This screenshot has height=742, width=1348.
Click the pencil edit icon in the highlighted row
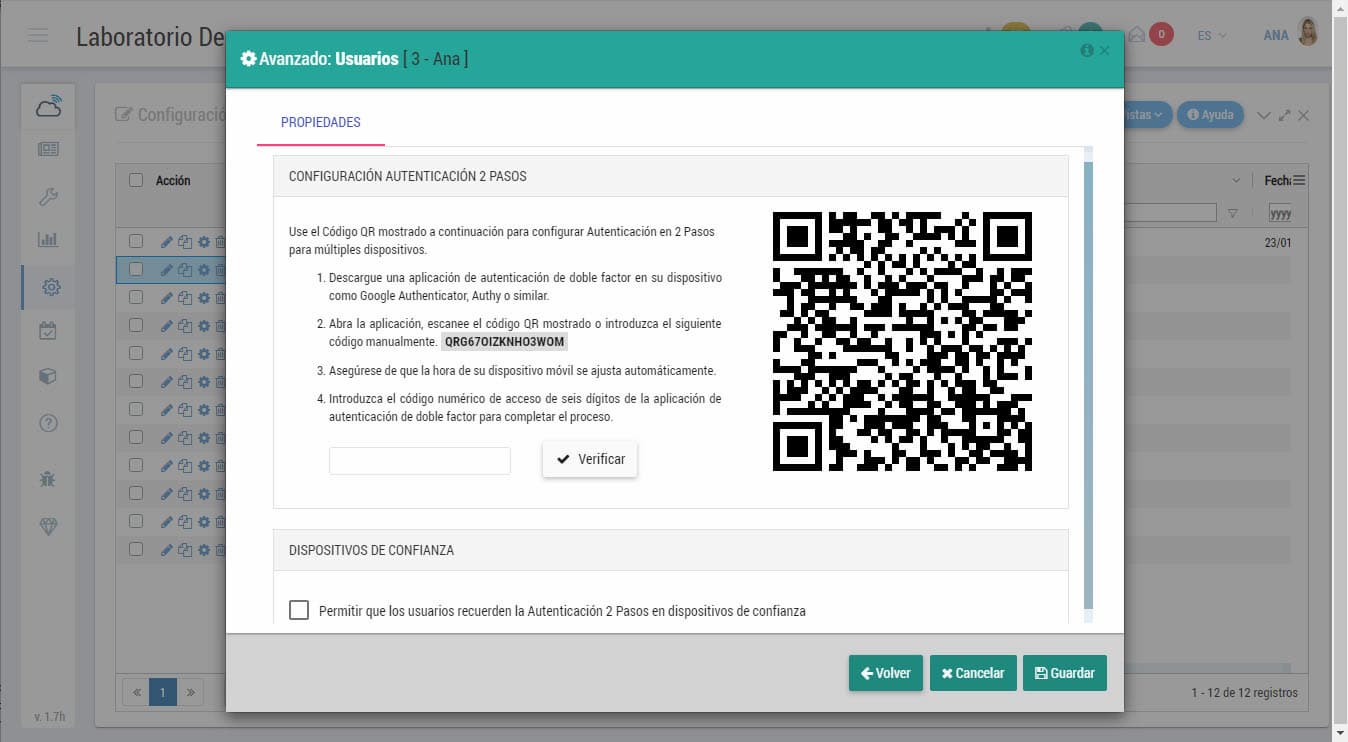166,270
